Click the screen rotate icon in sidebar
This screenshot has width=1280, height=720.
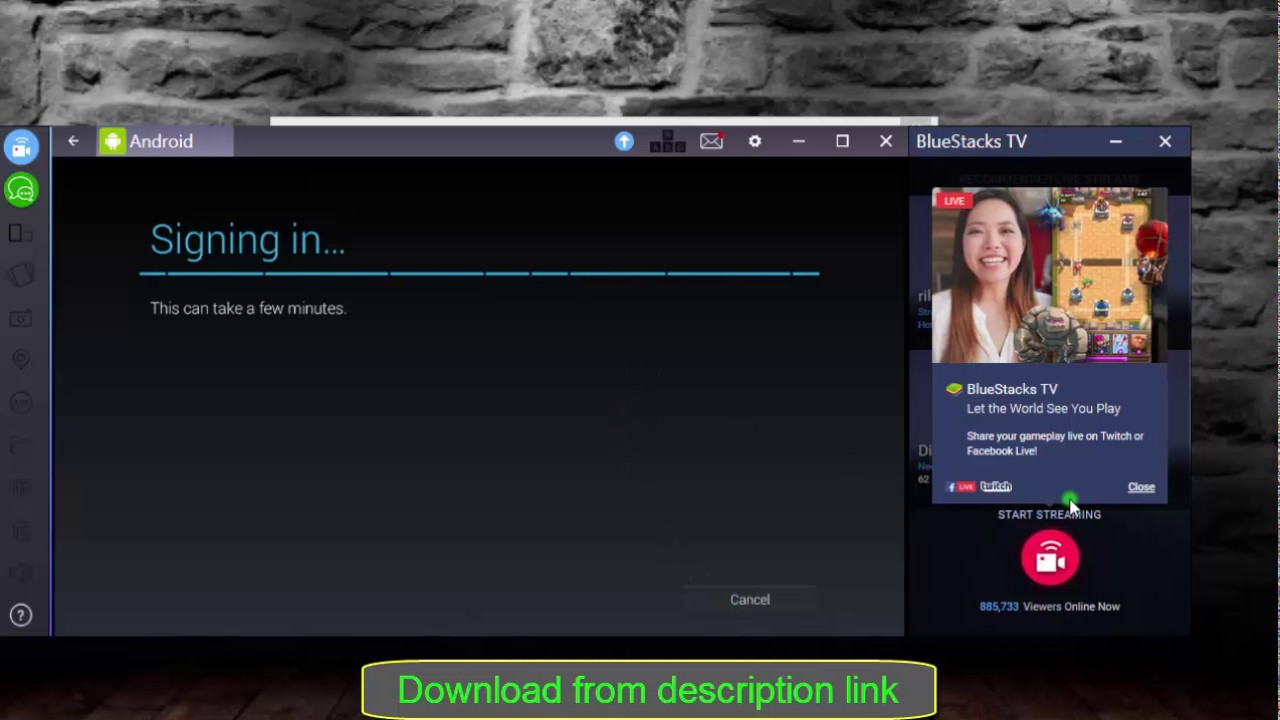tap(21, 233)
